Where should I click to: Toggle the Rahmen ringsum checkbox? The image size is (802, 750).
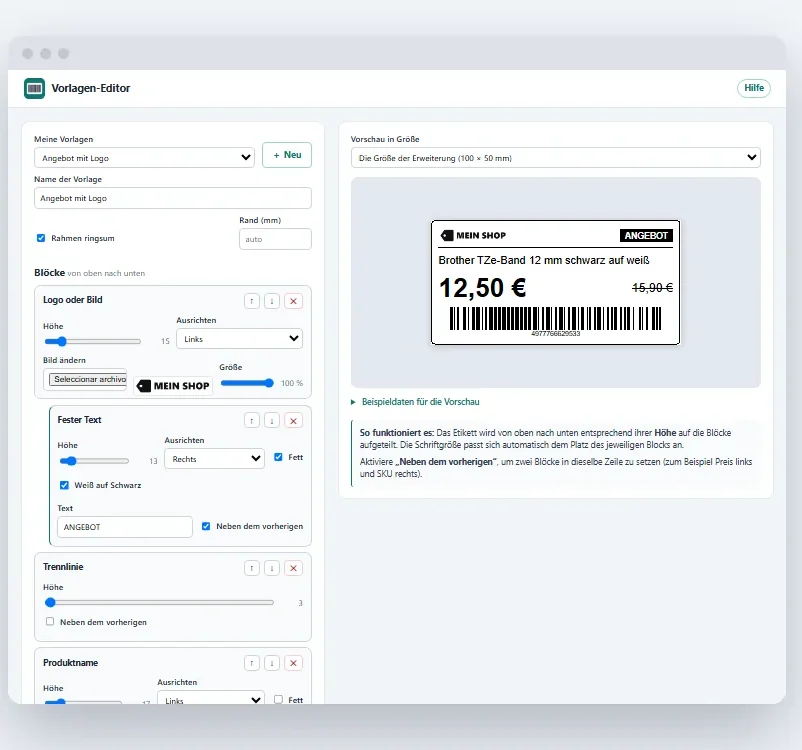point(41,238)
